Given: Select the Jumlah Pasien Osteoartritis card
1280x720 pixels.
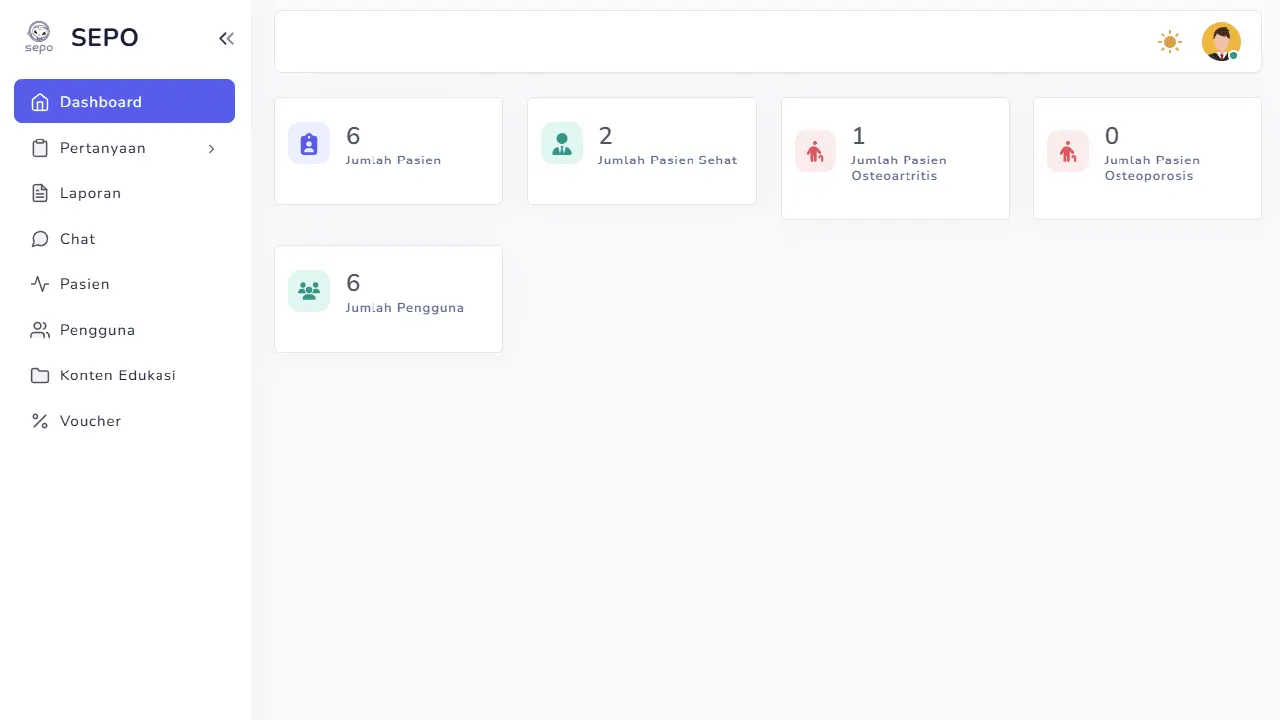Looking at the screenshot, I should click(895, 158).
